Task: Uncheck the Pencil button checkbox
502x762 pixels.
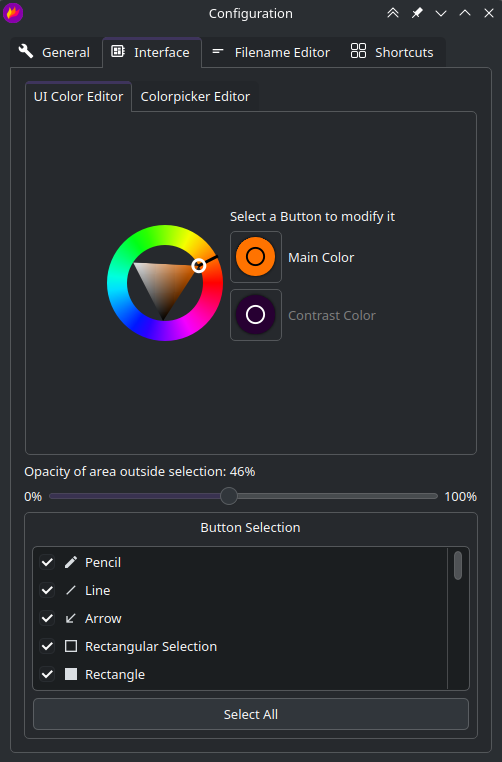Action: point(47,562)
